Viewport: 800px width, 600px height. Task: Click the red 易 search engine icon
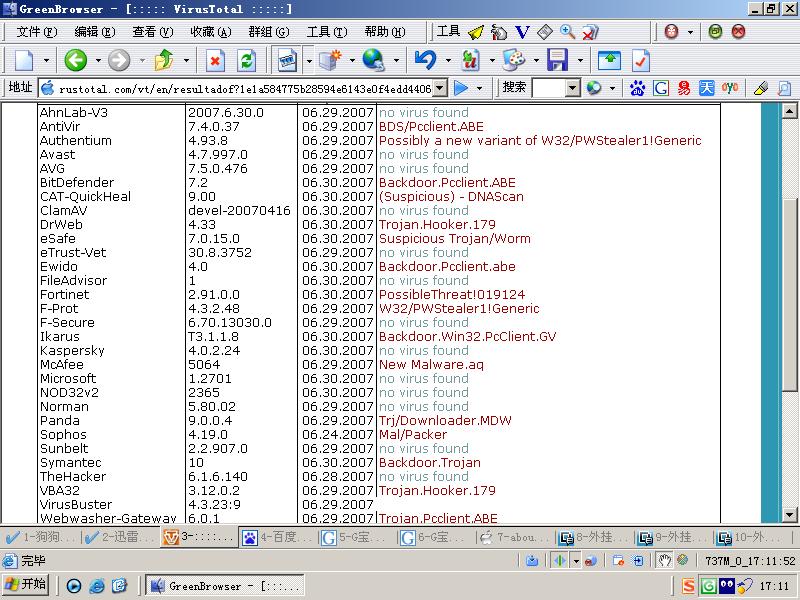click(684, 88)
